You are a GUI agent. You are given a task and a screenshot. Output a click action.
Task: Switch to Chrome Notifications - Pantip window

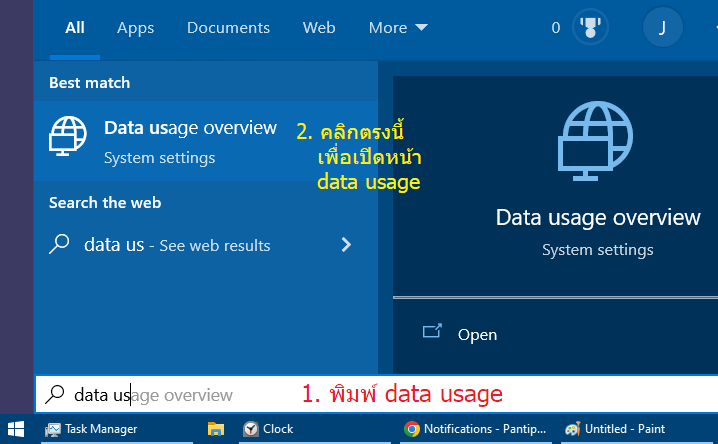476,429
